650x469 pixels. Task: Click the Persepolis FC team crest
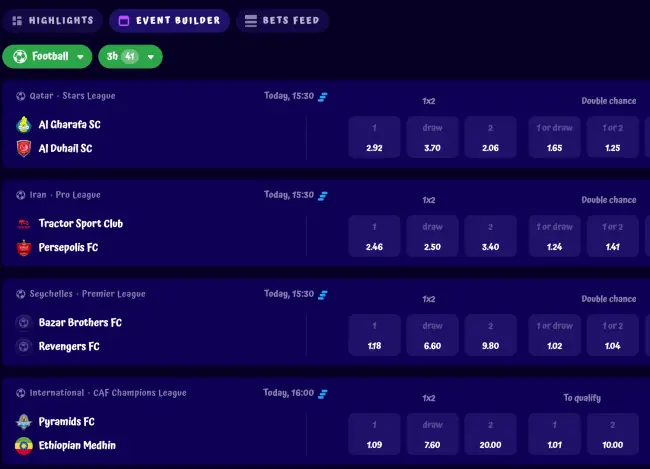coord(24,247)
